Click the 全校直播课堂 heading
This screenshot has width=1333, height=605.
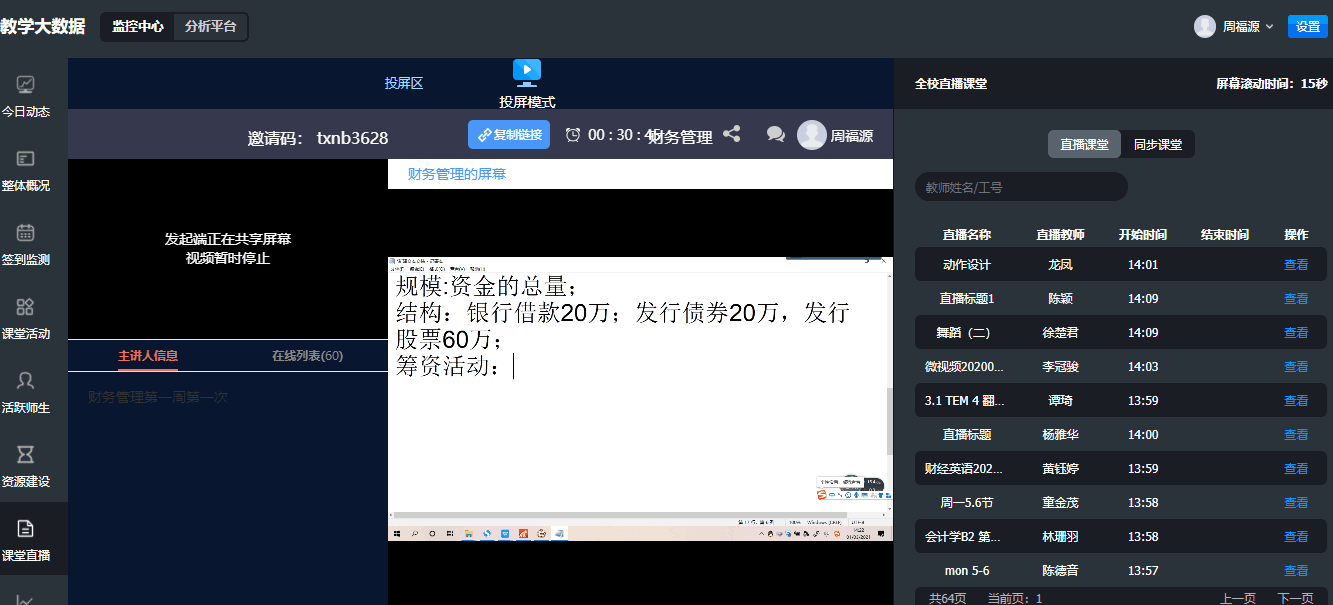tap(951, 84)
